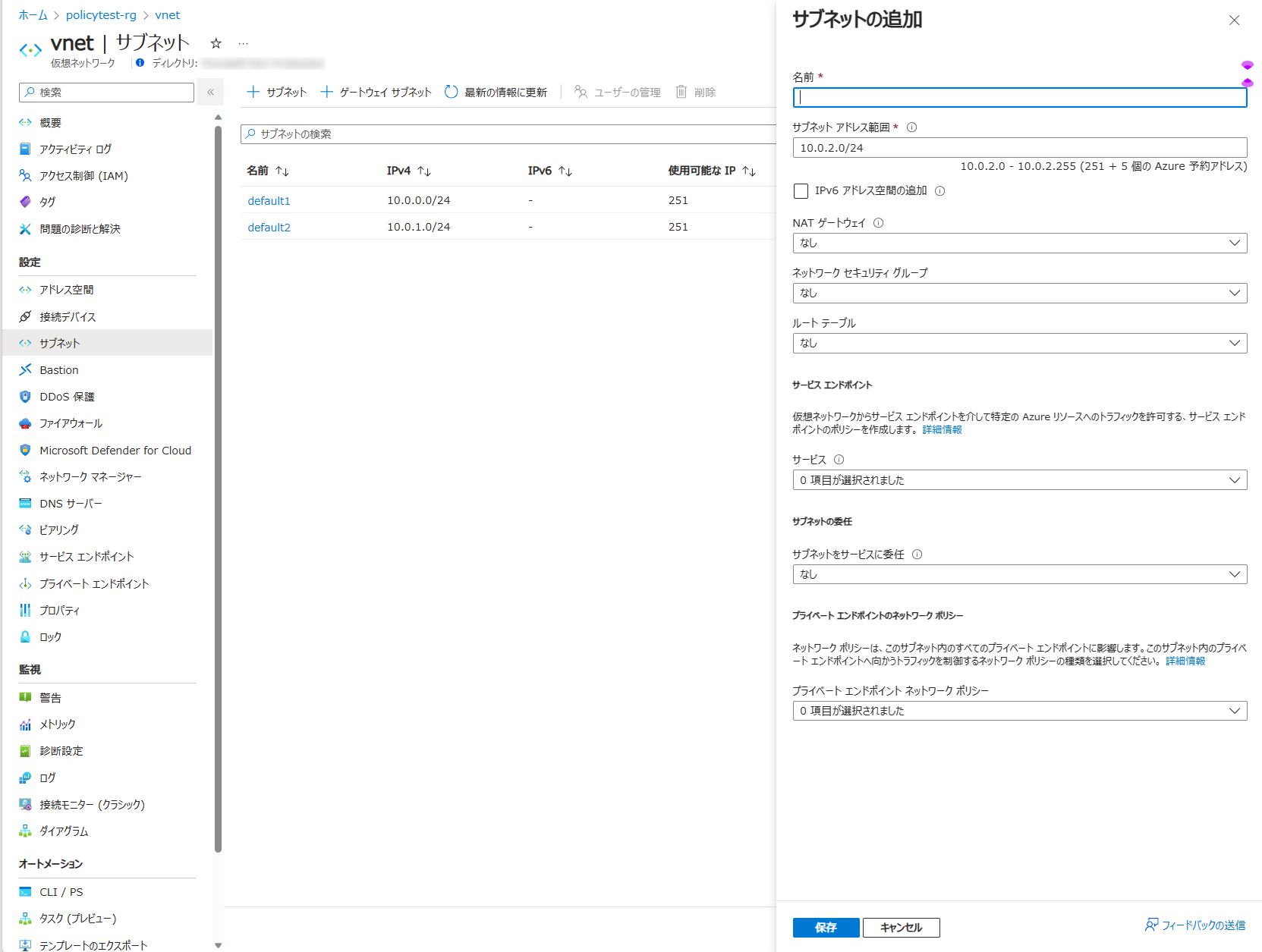The height and width of the screenshot is (952, 1262).
Task: Click the サブネット アドレス範囲 field
Action: tap(1020, 147)
